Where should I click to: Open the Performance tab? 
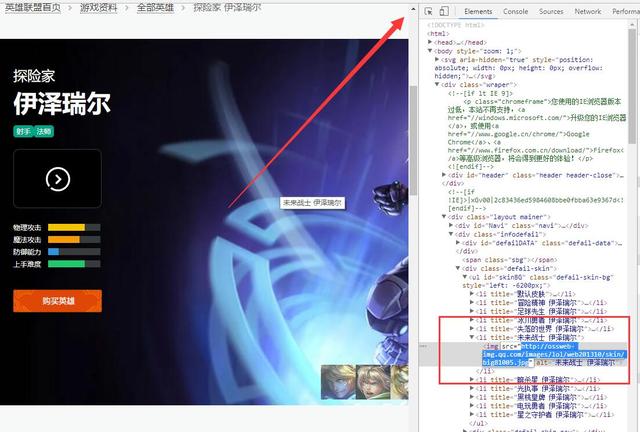[626, 12]
